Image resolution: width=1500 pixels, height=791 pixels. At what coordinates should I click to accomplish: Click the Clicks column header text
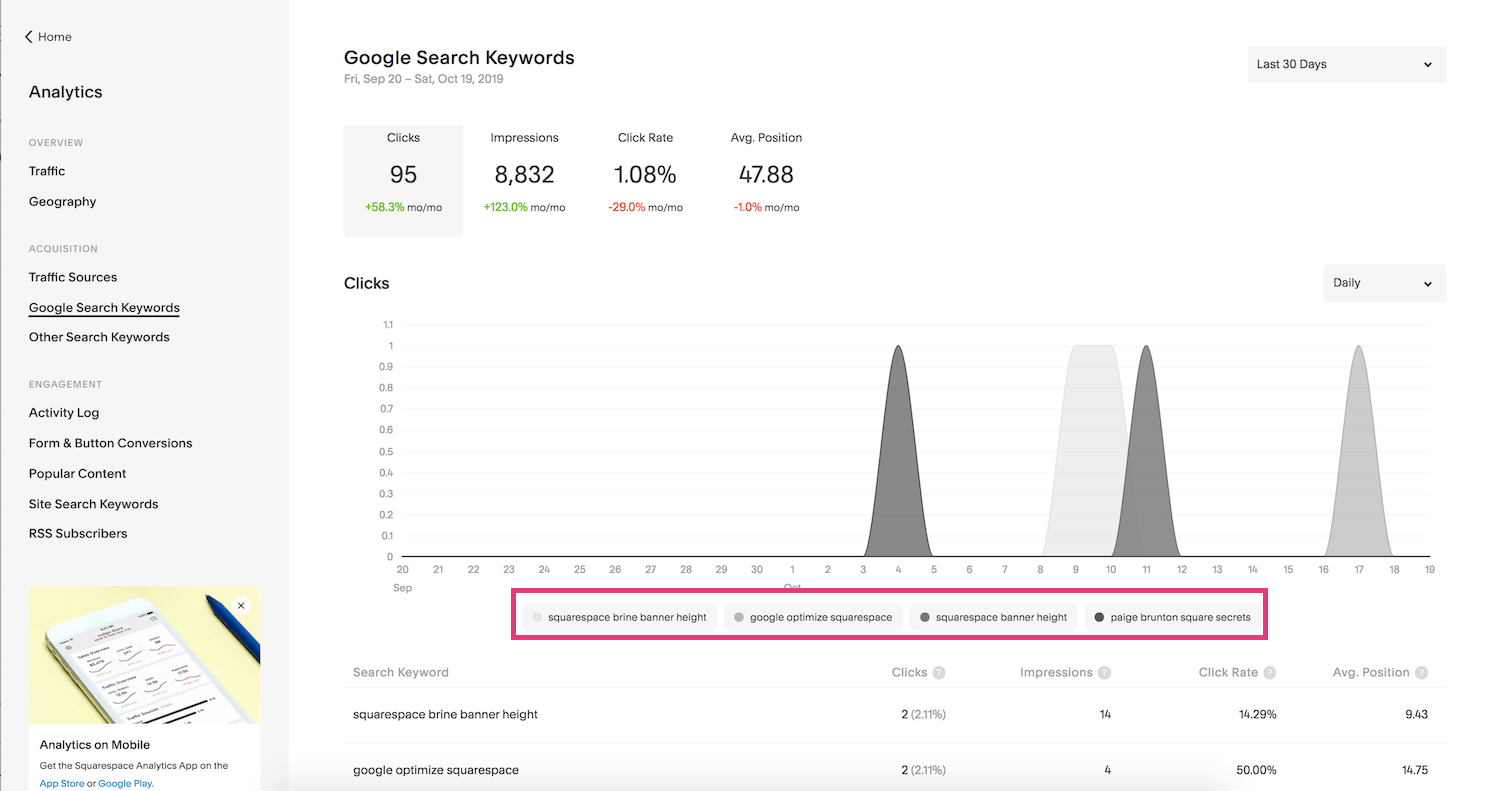click(909, 673)
